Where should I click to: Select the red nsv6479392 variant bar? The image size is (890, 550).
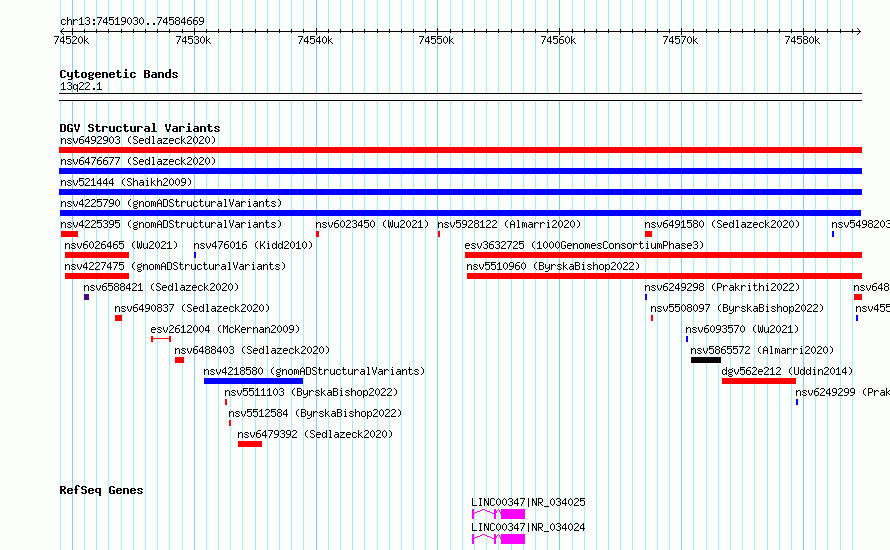pos(250,444)
